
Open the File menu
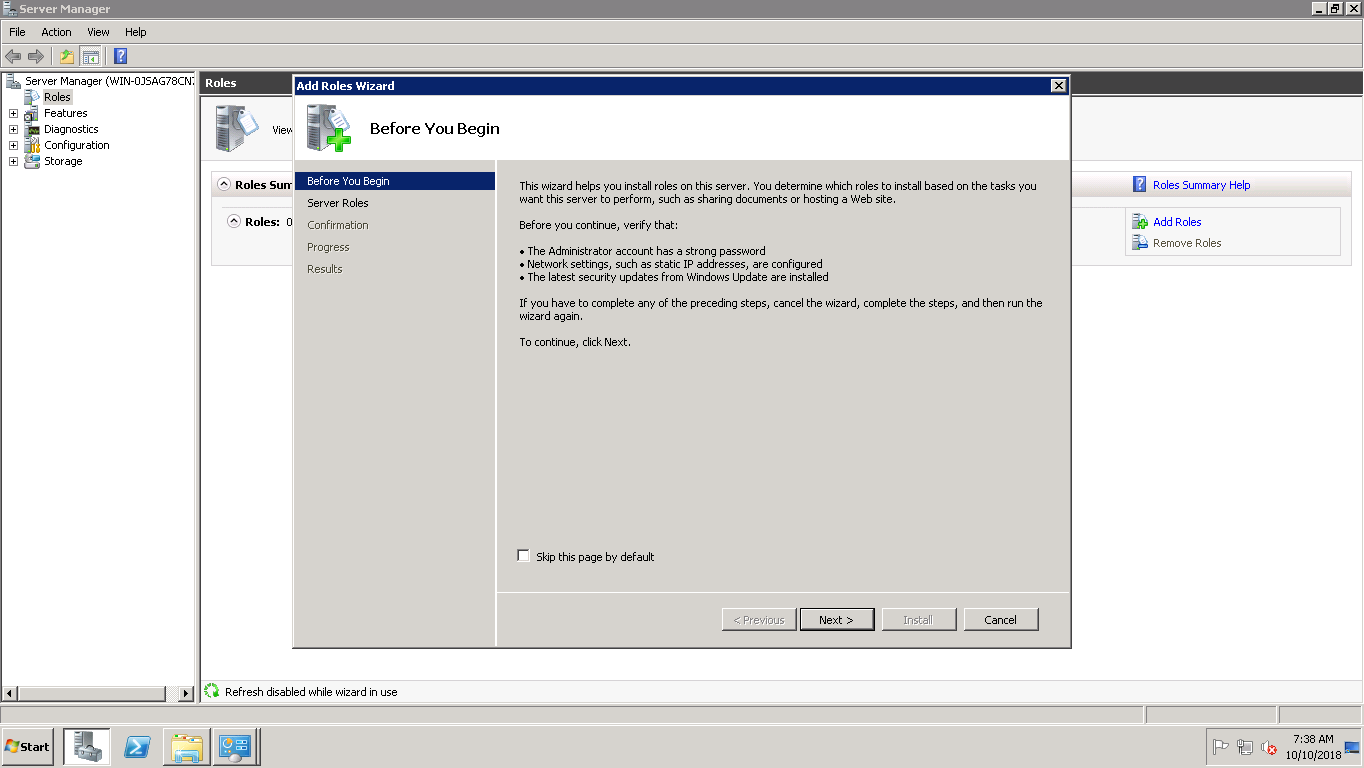[17, 32]
